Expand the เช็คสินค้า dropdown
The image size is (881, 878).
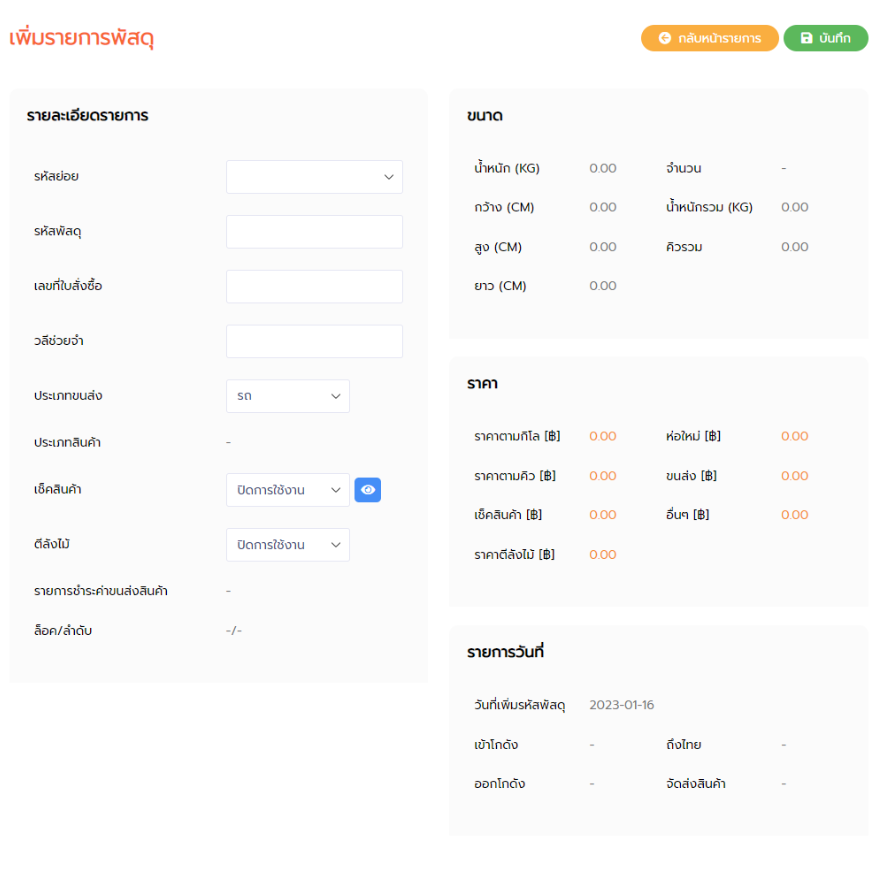pos(288,490)
